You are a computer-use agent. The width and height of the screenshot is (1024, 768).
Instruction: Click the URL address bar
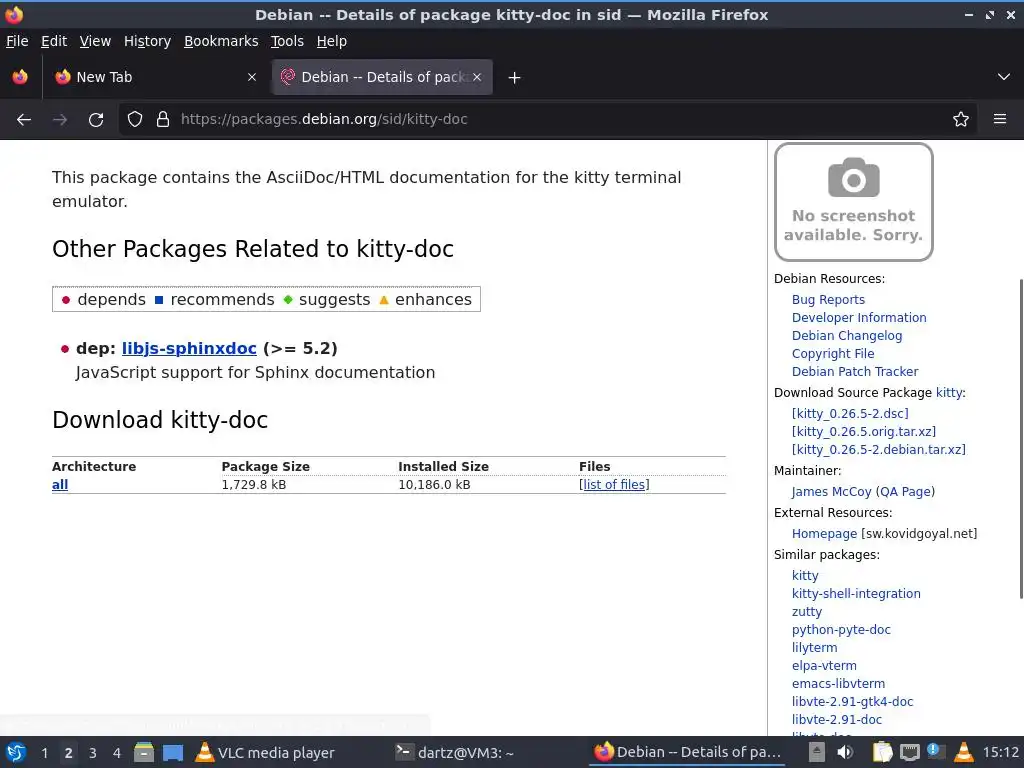[x=549, y=120]
